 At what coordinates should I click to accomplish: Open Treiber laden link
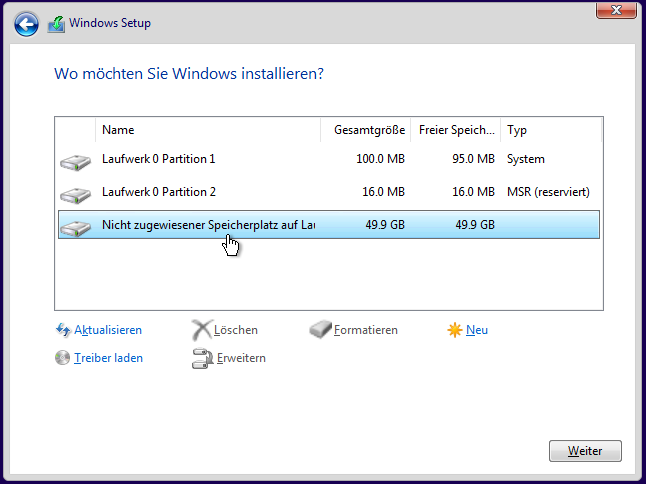(x=108, y=358)
